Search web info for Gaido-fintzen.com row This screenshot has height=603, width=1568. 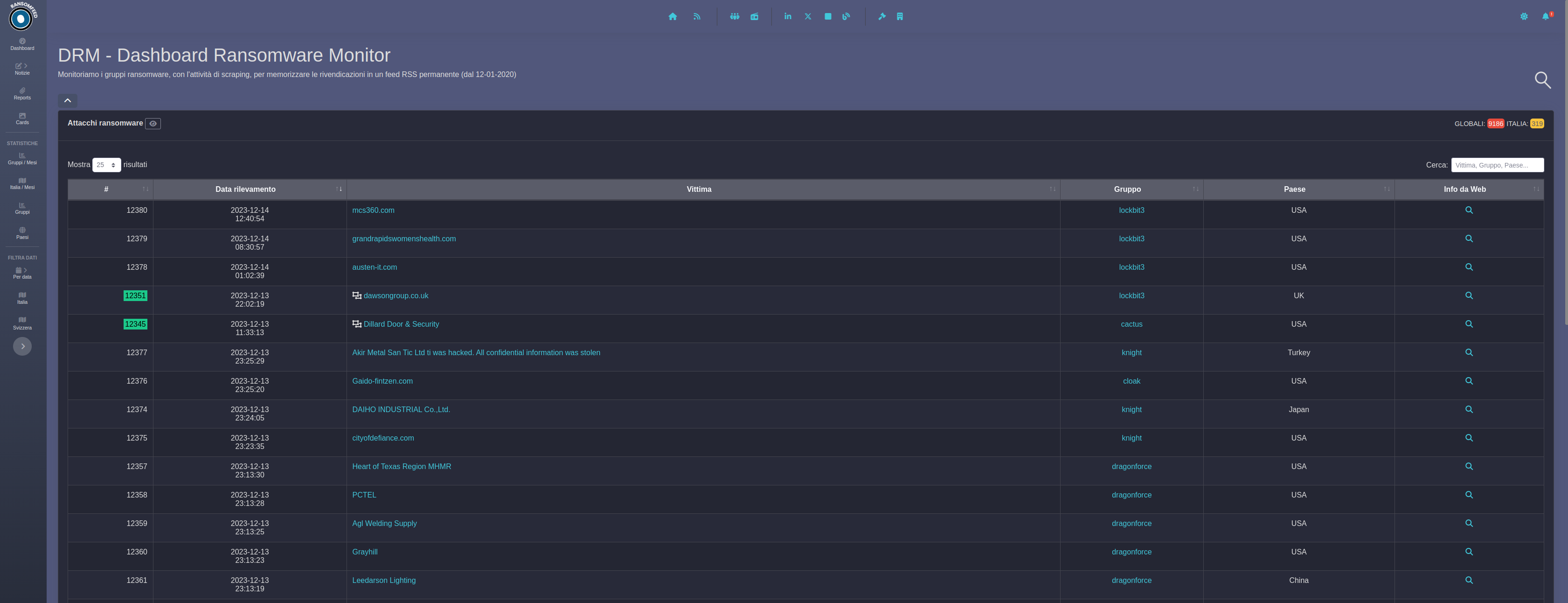1469,381
